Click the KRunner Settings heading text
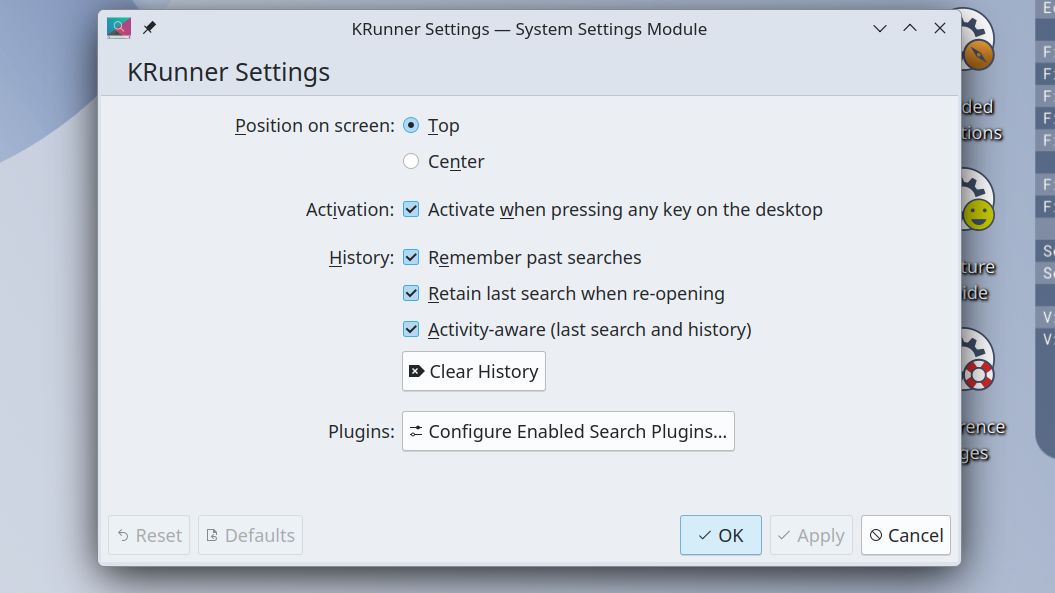 [228, 72]
